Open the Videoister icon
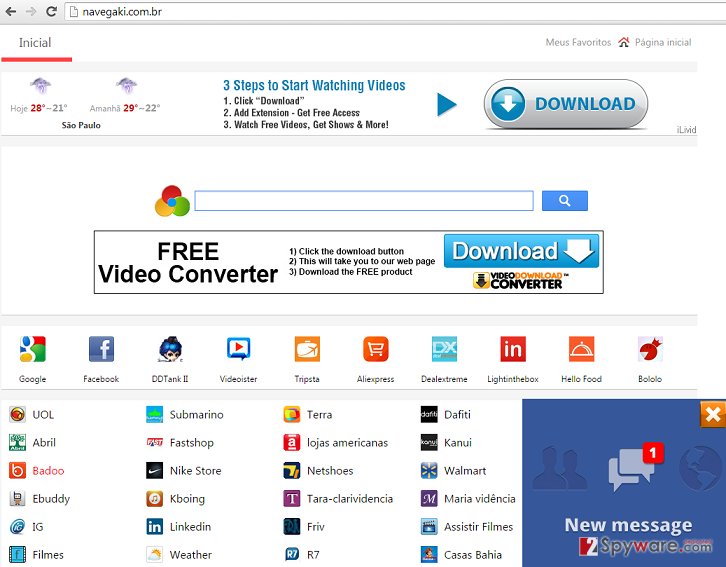 click(238, 349)
